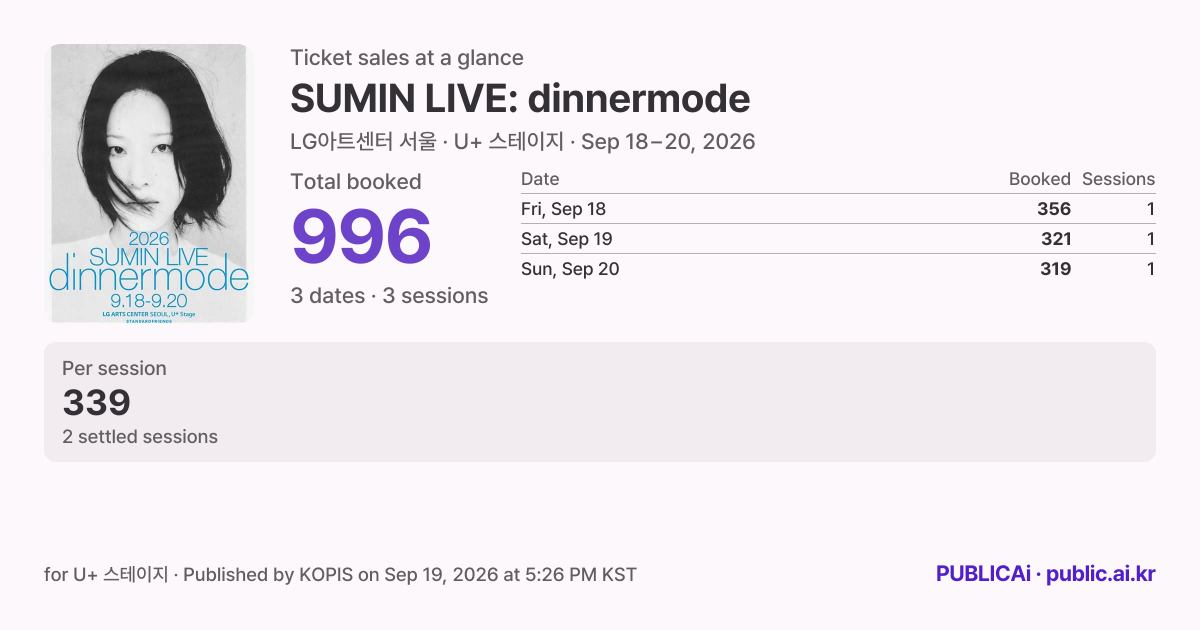1200x630 pixels.
Task: Click the Per session 339 card
Action: 600,402
